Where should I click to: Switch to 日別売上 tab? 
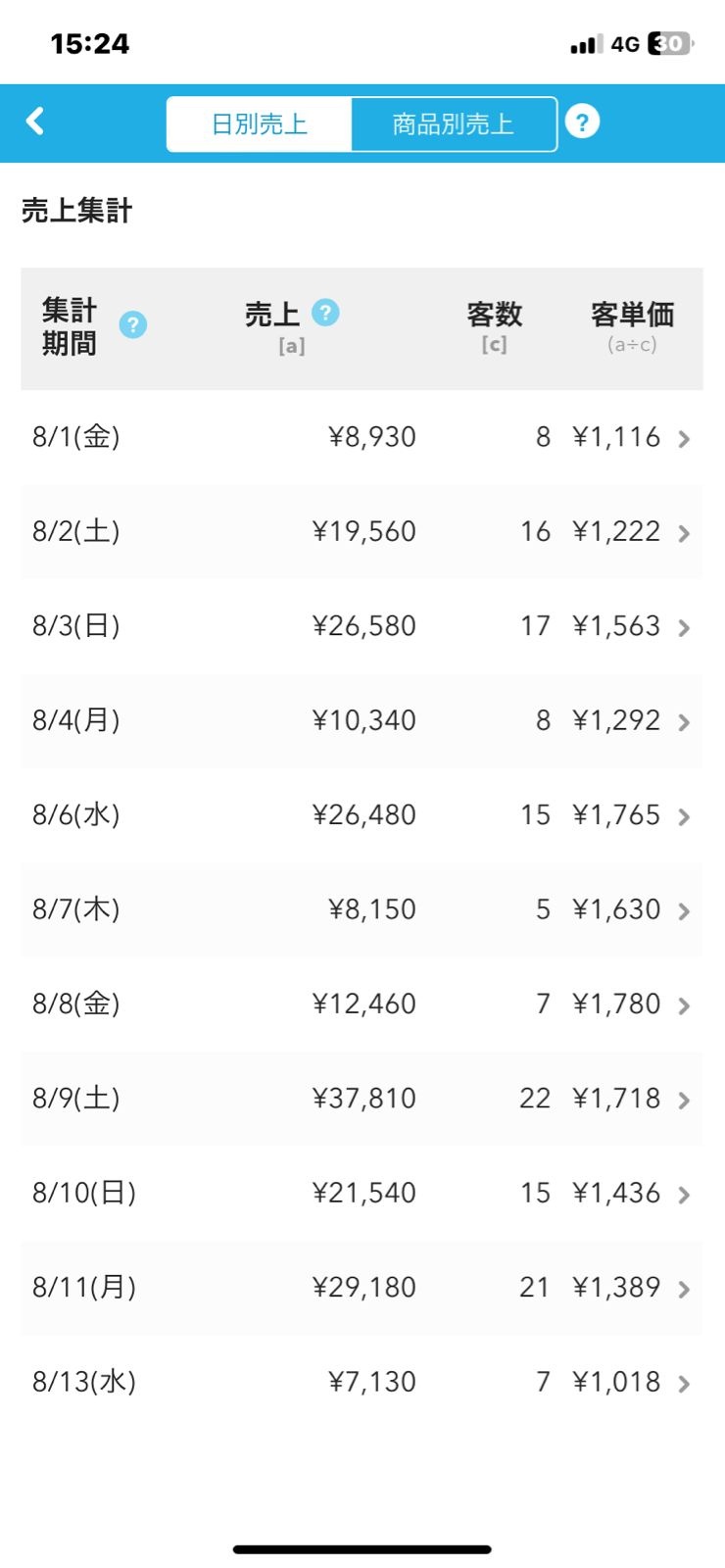point(260,124)
